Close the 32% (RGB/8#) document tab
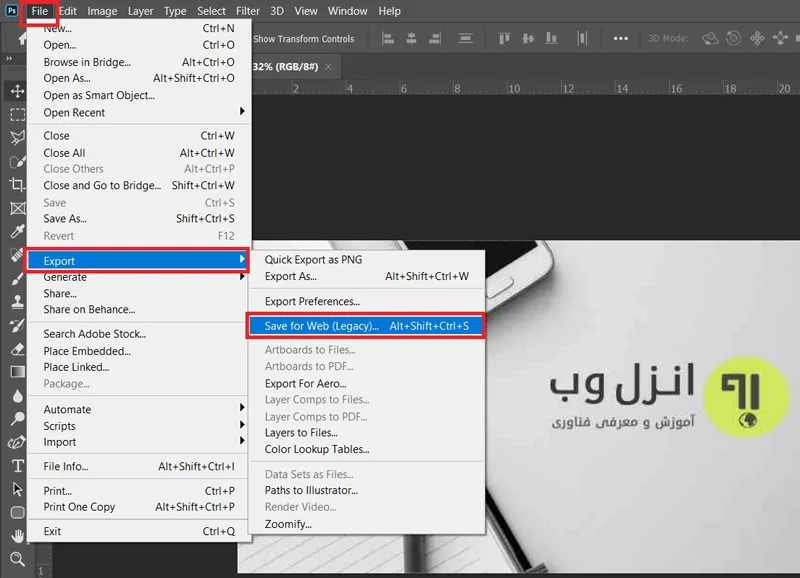 click(x=328, y=66)
